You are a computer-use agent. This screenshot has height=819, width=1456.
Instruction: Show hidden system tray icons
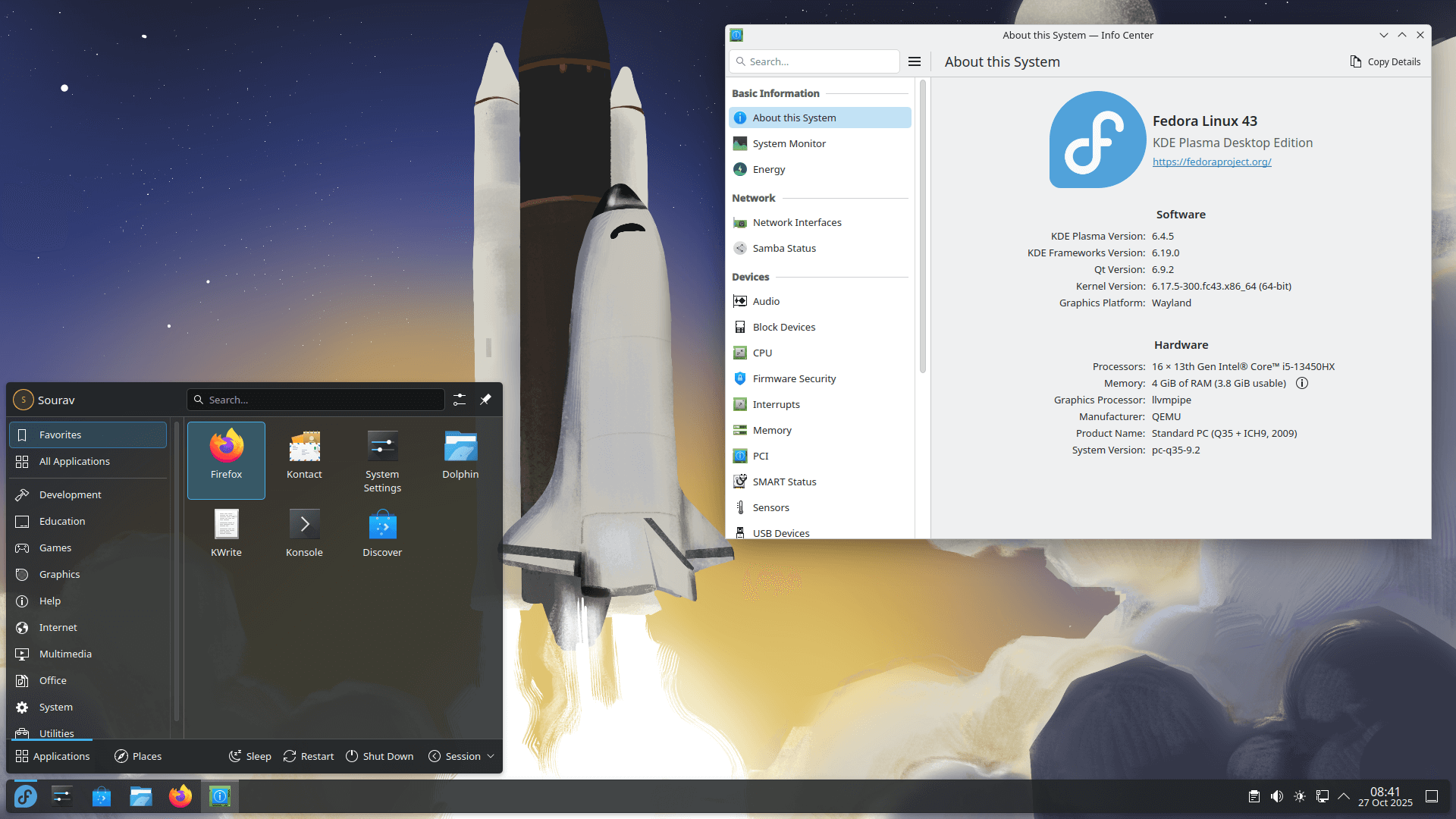[1344, 796]
